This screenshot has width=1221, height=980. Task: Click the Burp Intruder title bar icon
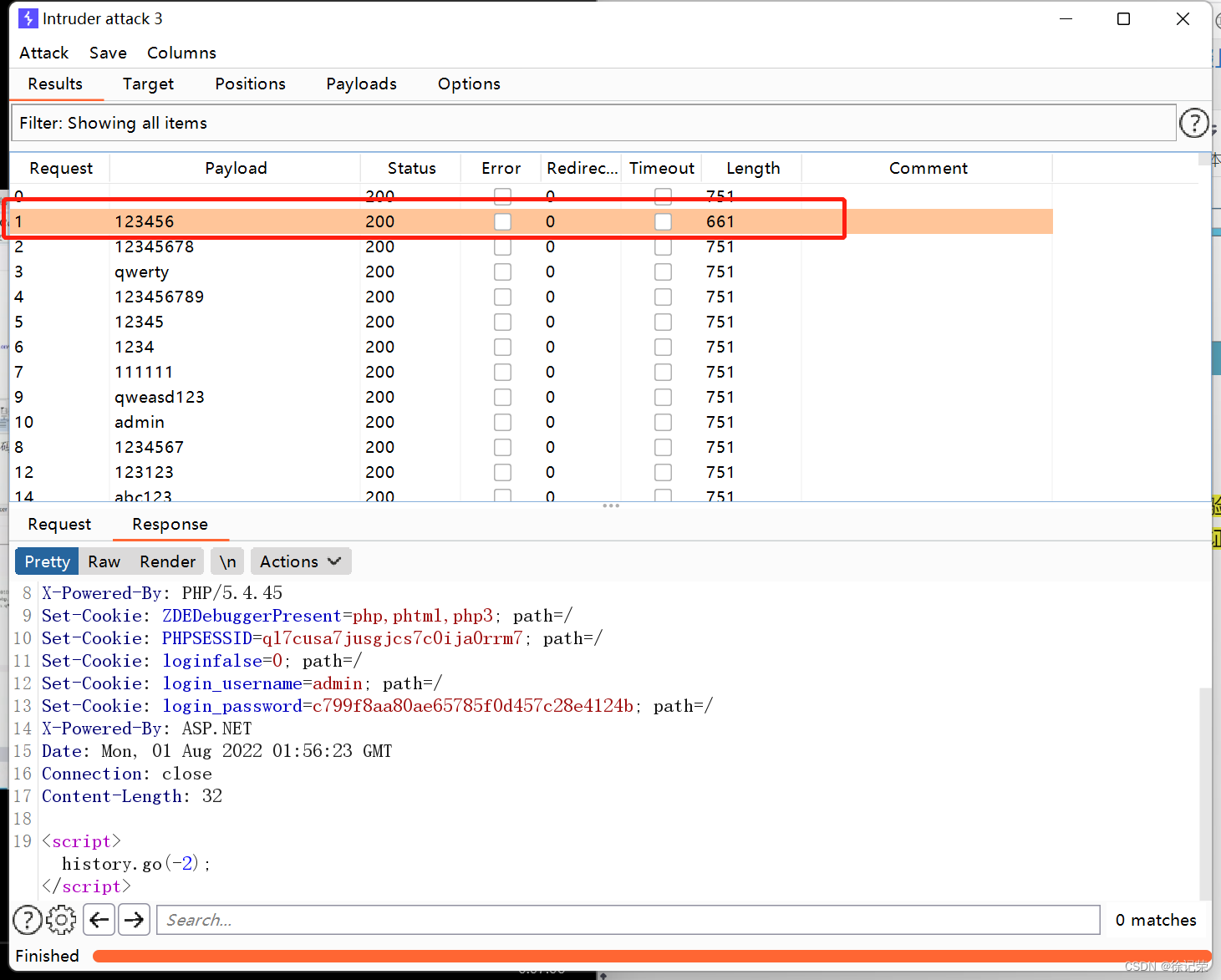point(28,18)
